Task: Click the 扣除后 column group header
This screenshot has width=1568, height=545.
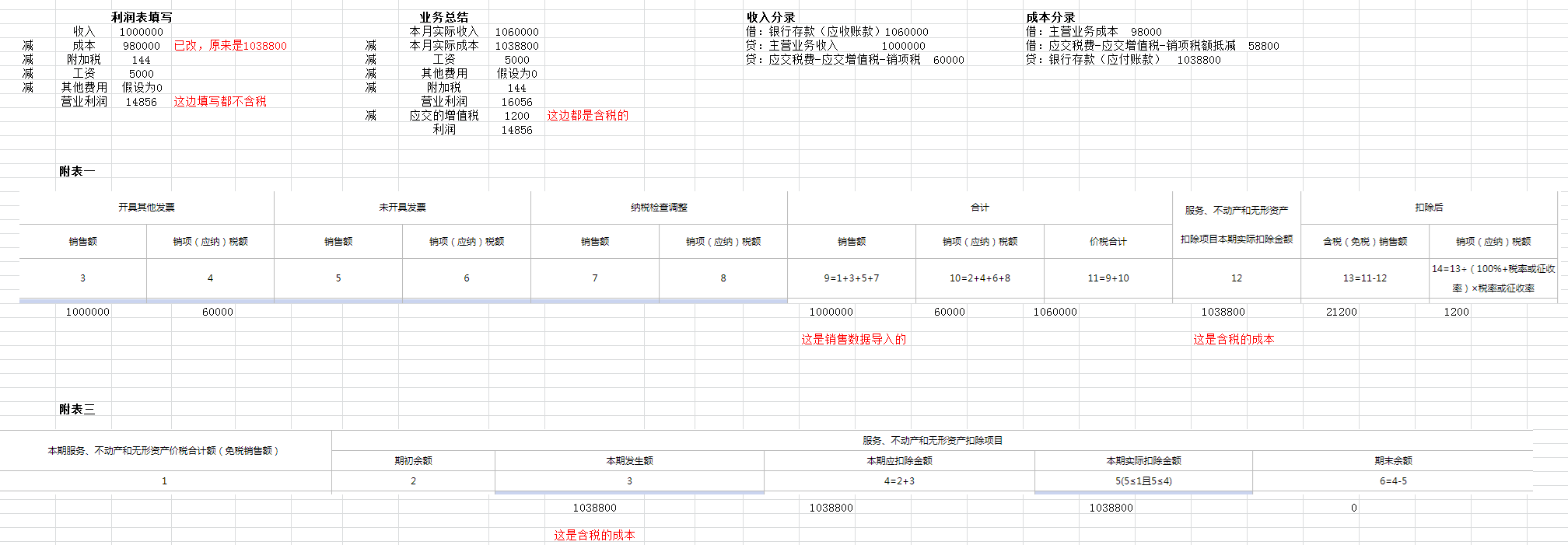Action: tap(1429, 208)
